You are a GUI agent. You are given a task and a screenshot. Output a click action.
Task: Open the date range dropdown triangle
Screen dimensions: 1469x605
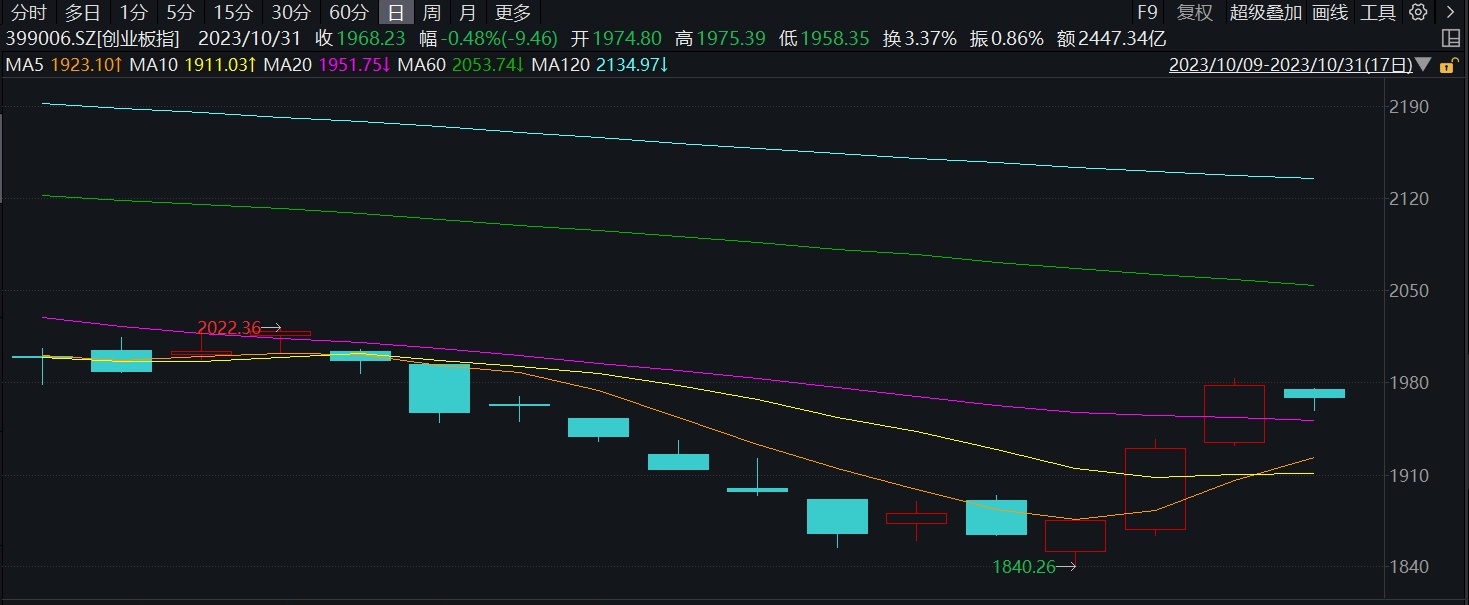1425,66
